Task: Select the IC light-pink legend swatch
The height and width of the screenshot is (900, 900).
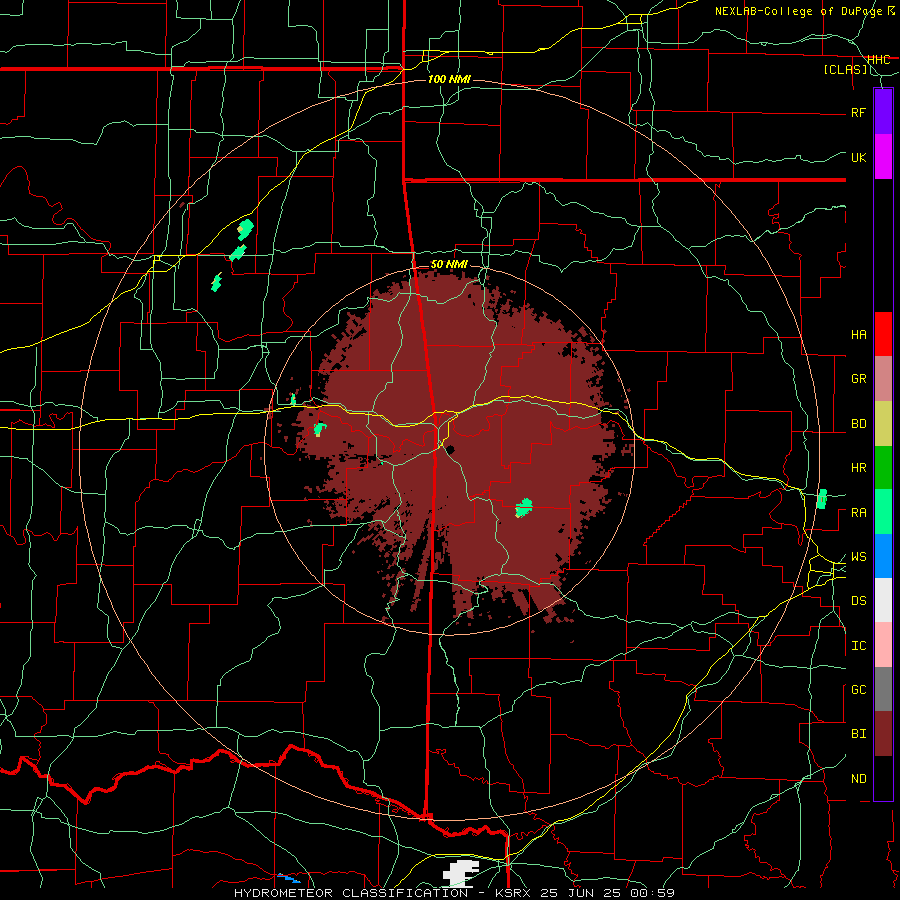Action: click(x=883, y=645)
